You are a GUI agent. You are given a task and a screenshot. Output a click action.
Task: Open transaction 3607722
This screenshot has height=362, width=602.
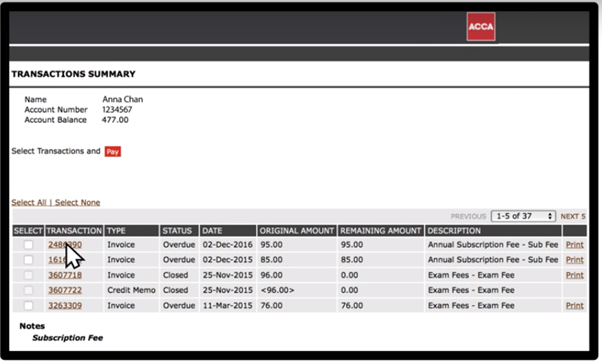coord(65,290)
